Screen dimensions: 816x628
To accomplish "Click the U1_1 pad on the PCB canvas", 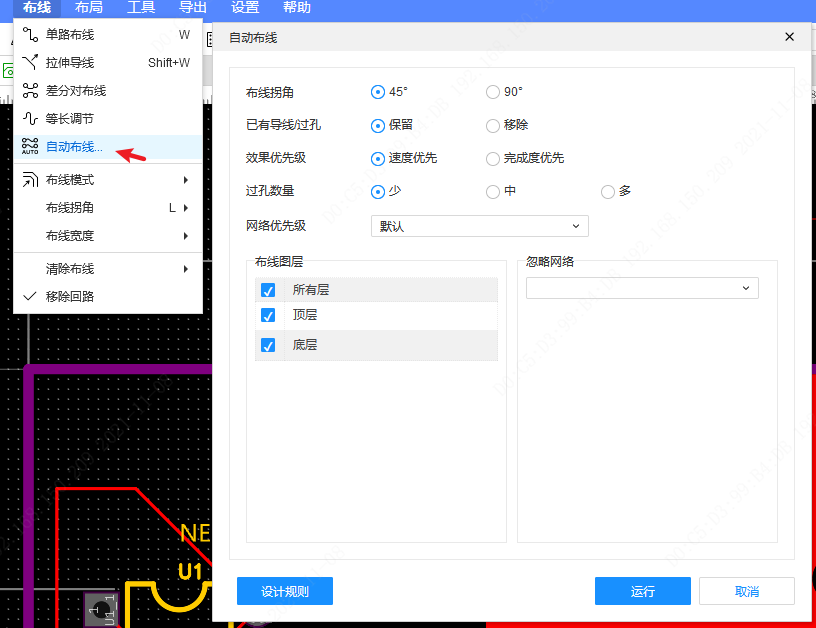I will click(x=102, y=610).
